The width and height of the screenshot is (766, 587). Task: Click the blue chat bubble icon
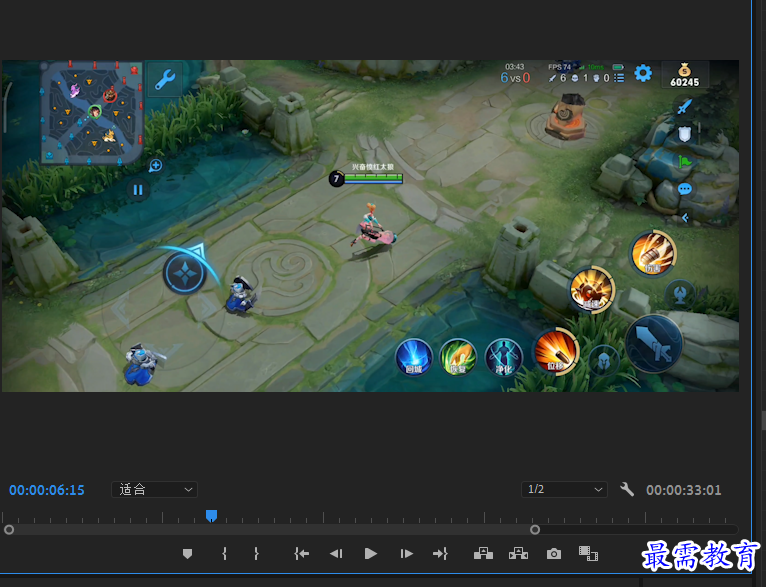(x=684, y=189)
